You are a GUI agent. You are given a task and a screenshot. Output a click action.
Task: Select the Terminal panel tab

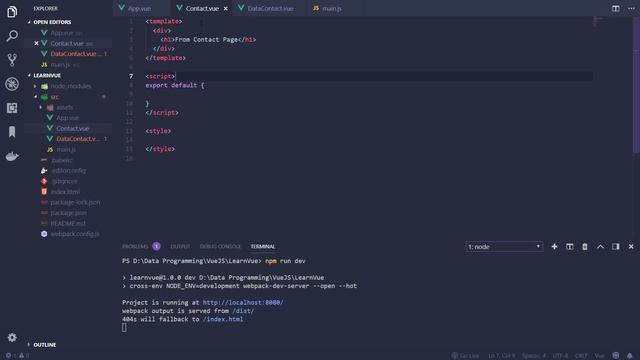[263, 247]
